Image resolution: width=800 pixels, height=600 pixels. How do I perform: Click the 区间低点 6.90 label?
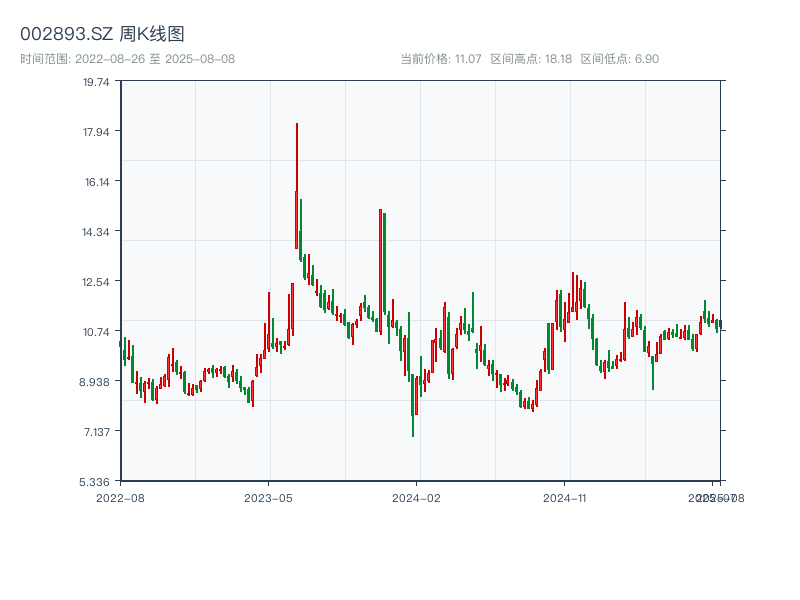(x=619, y=59)
